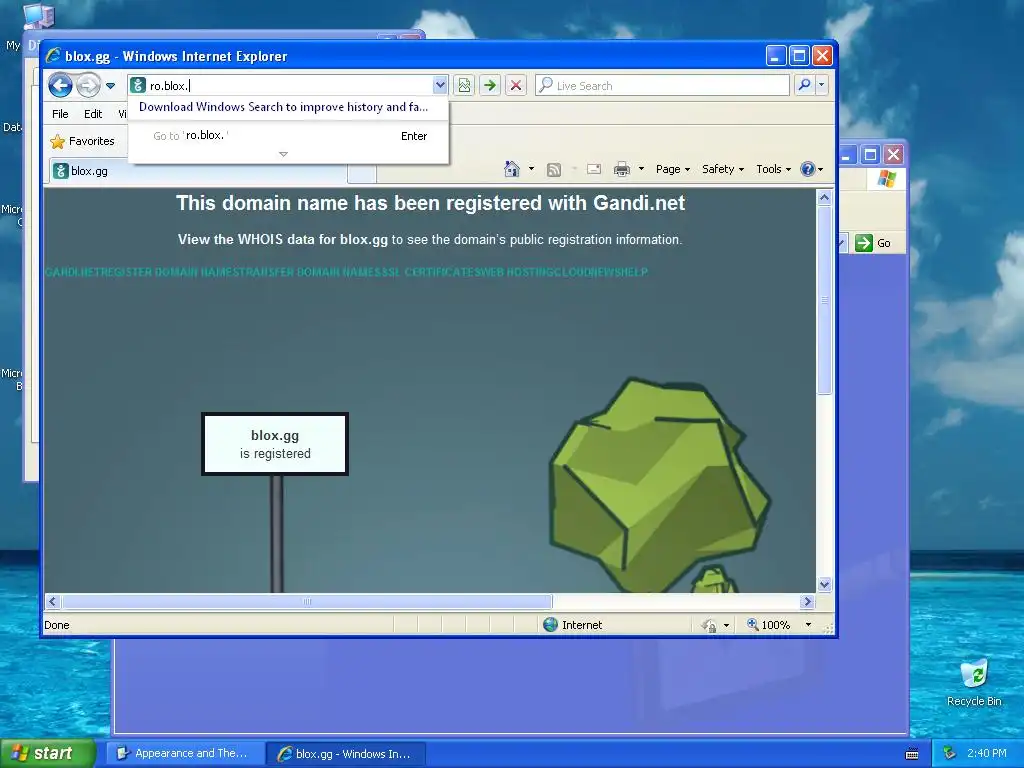
Task: Click the horizontal scrollbar right arrow
Action: coord(807,601)
